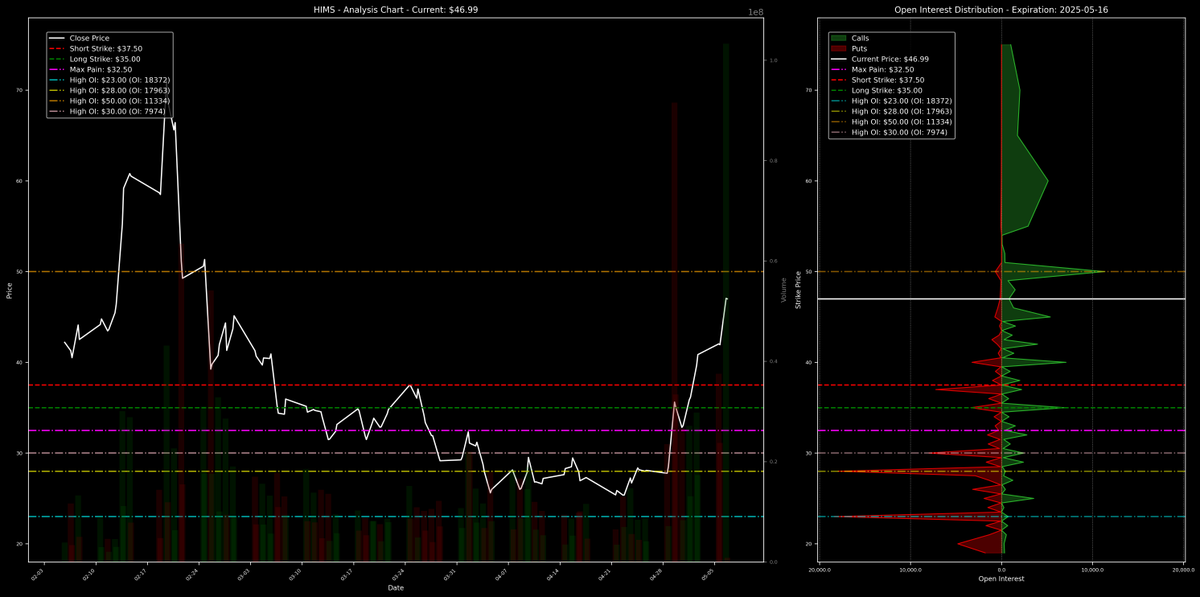Click the '03-31' date tick label
Viewport: 1200px width, 597px height.
tap(451, 574)
